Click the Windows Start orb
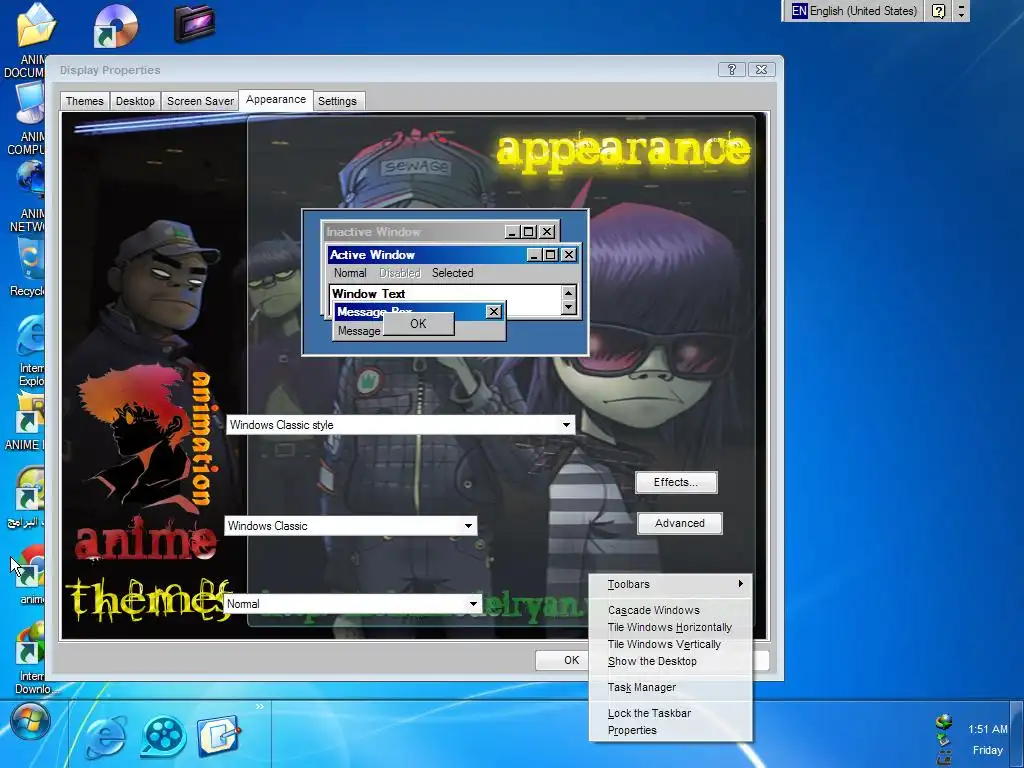The image size is (1024, 768). pyautogui.click(x=29, y=721)
